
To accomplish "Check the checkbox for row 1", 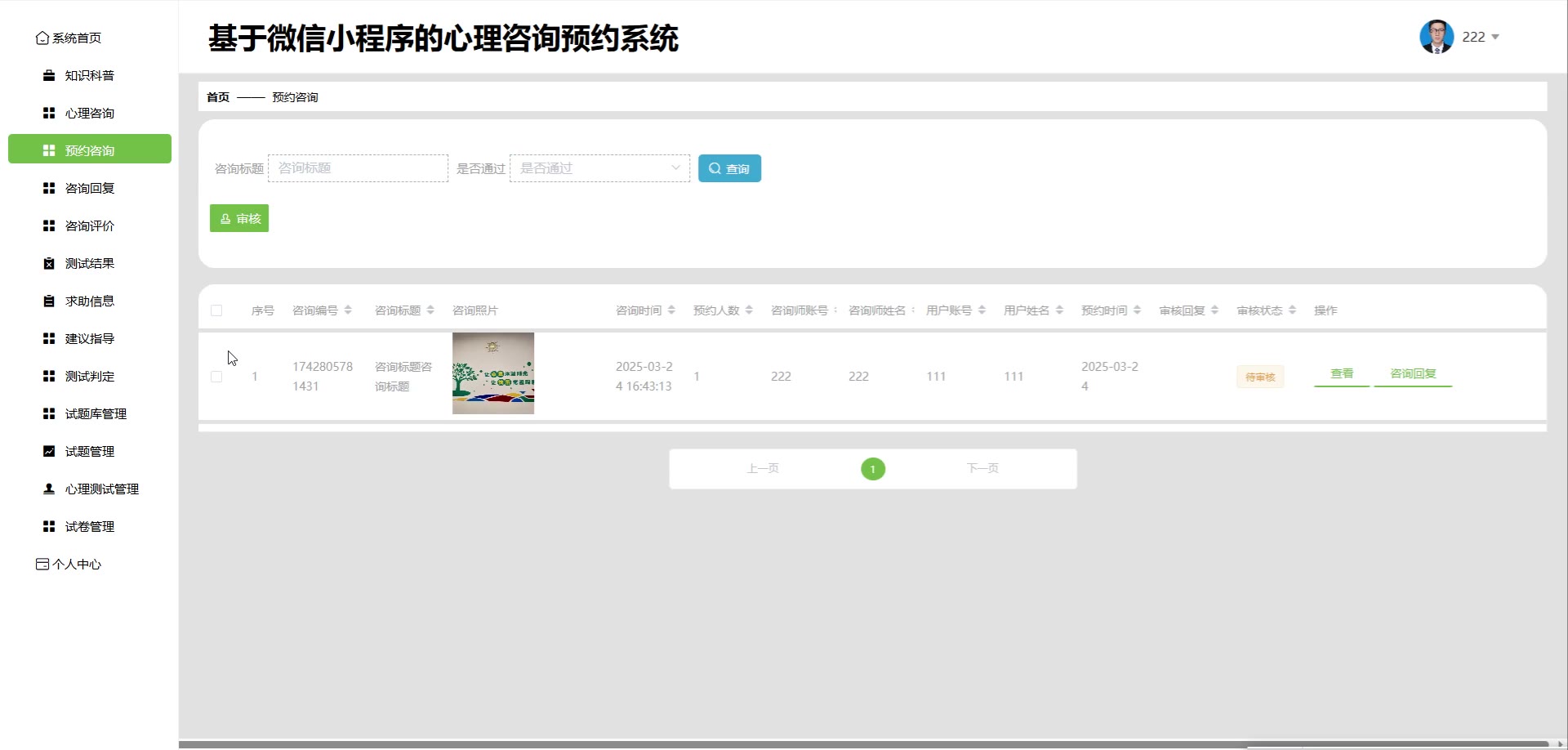I will pyautogui.click(x=216, y=377).
